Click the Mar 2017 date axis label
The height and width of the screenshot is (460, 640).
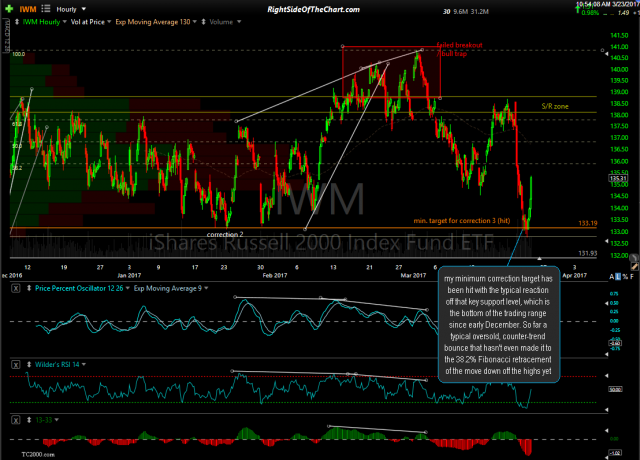pyautogui.click(x=413, y=276)
